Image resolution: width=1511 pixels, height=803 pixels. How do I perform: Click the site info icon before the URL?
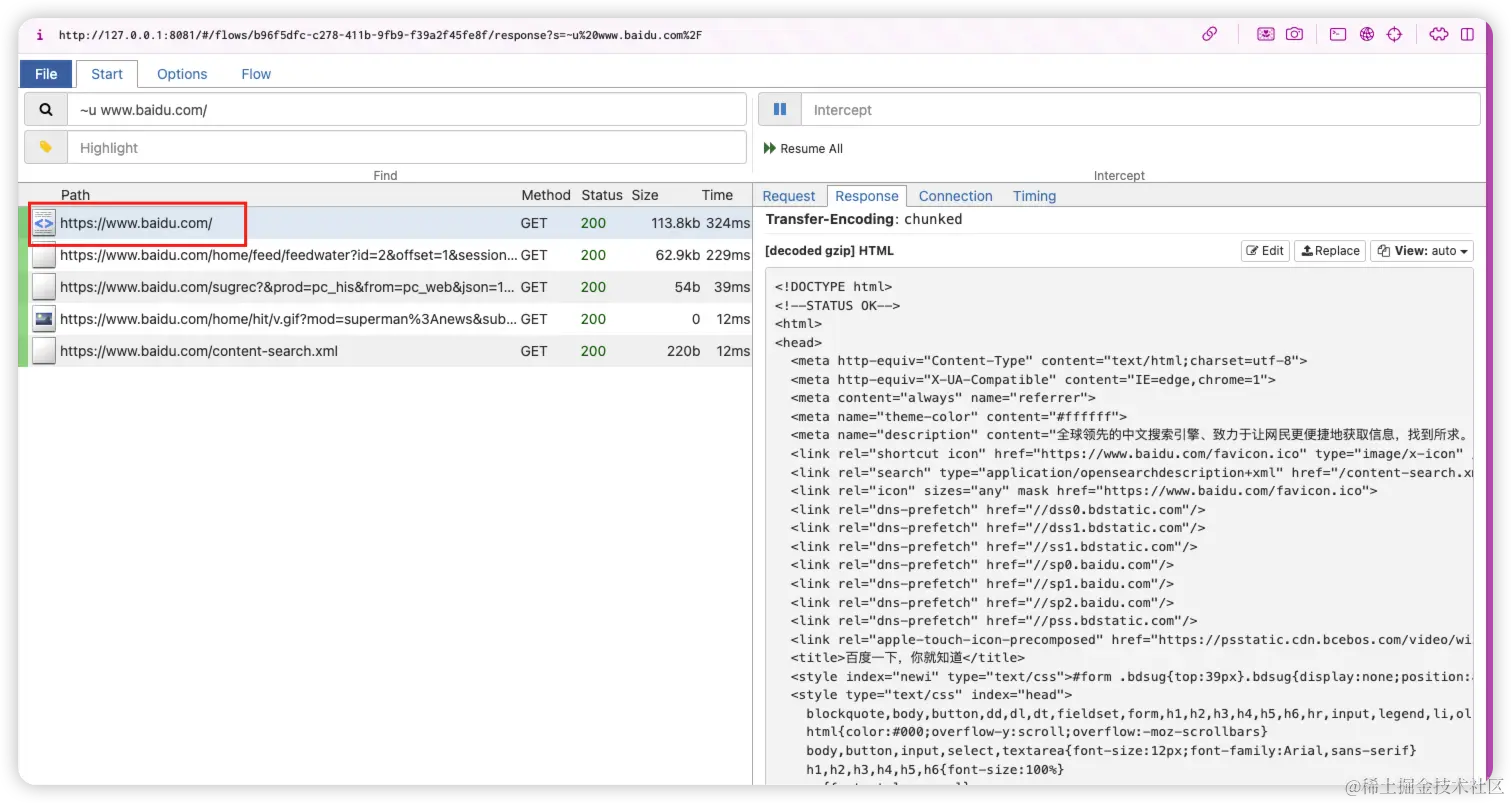(40, 35)
